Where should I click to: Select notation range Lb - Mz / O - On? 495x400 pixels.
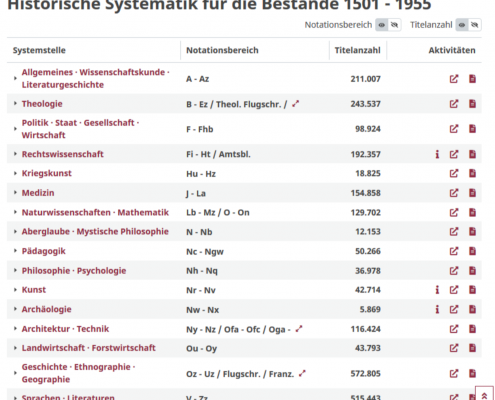[218, 213]
